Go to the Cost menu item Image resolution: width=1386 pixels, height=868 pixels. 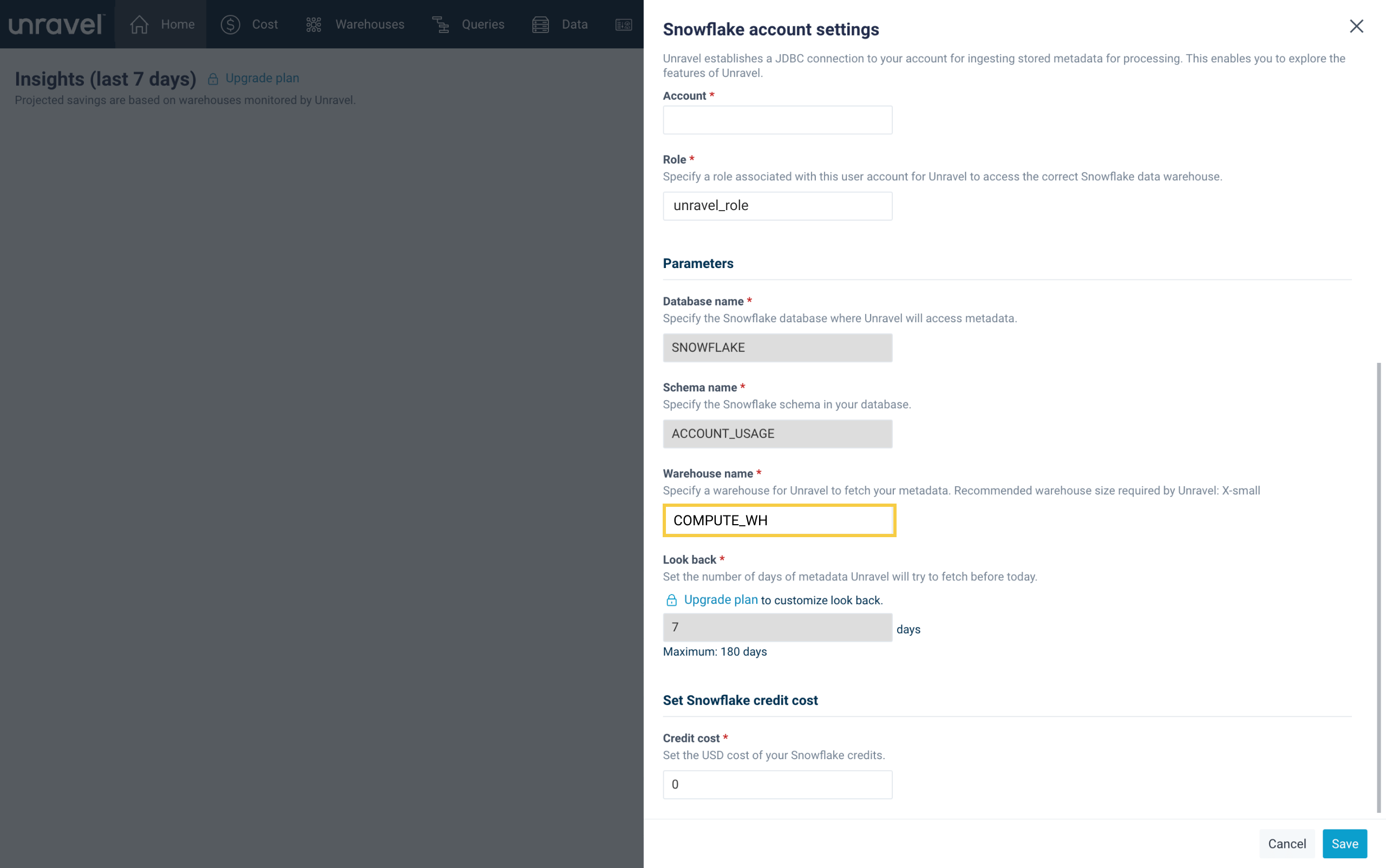tap(265, 24)
